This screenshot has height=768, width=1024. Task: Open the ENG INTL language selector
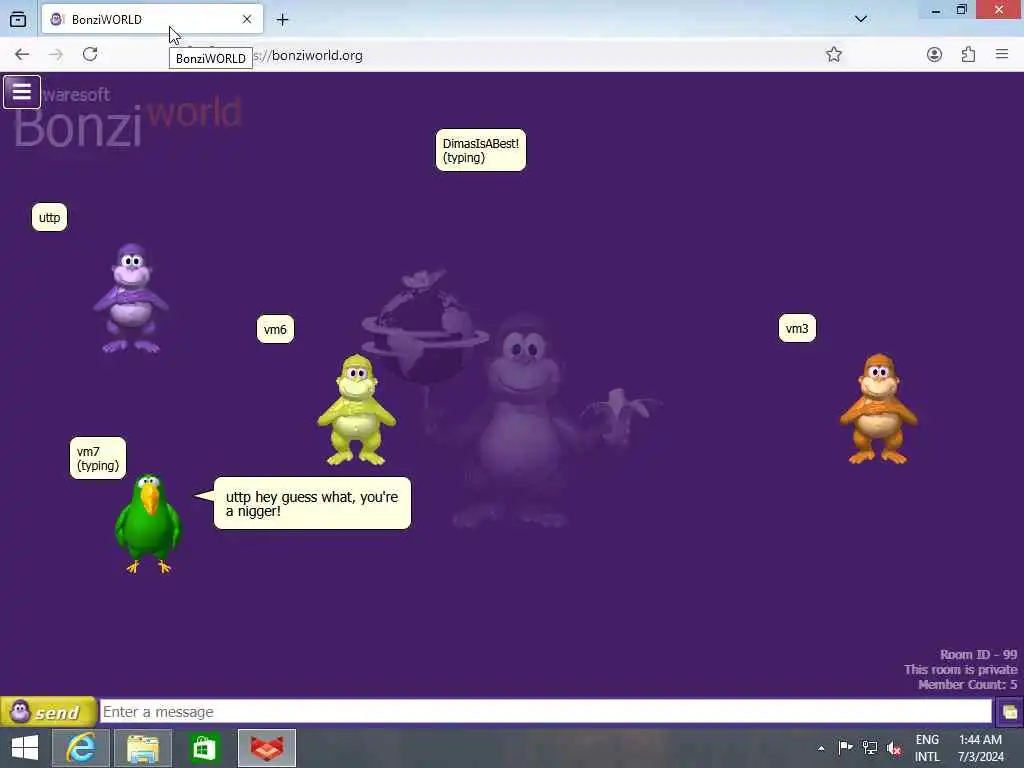coord(927,748)
